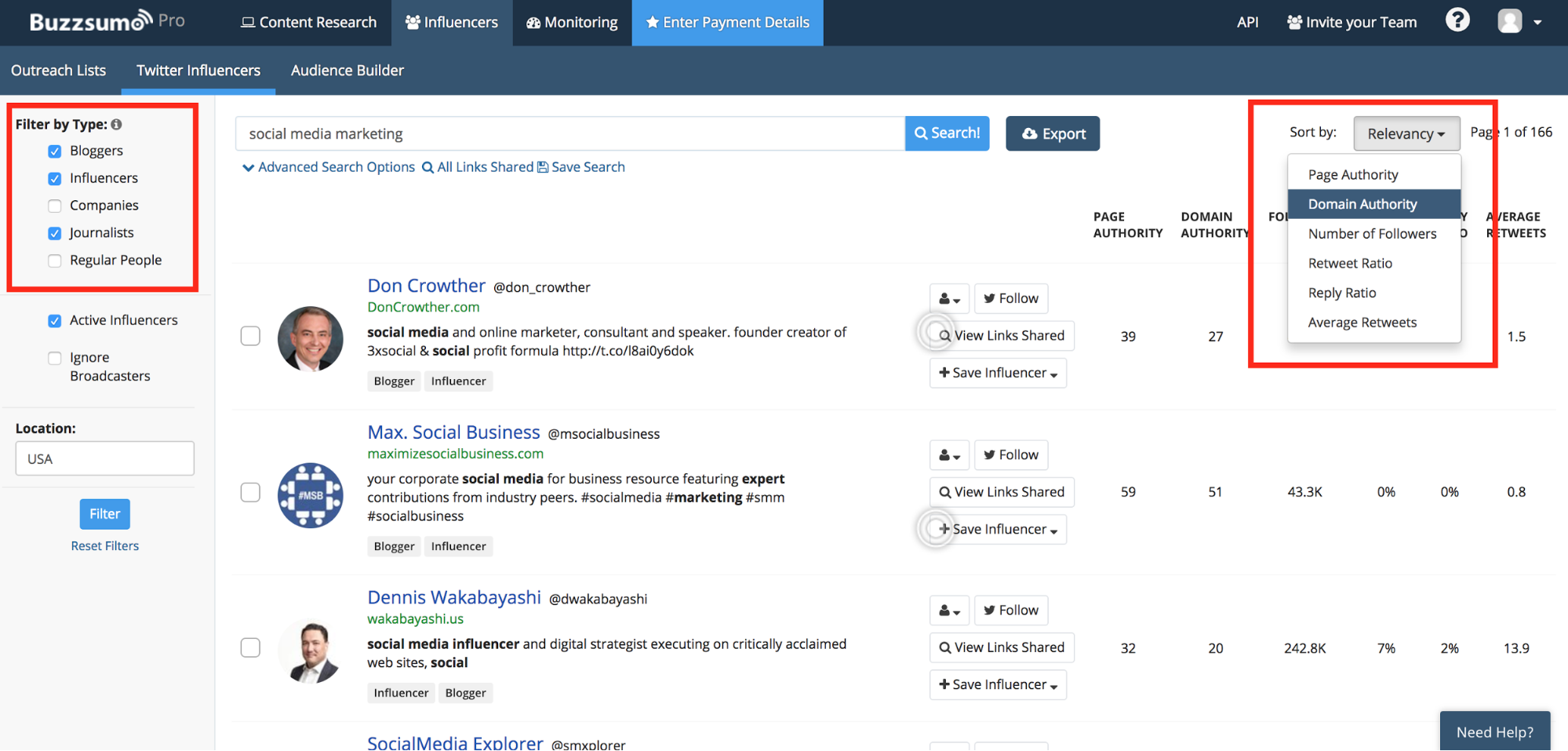Export the influencer results
1568x751 pixels.
pos(1053,133)
